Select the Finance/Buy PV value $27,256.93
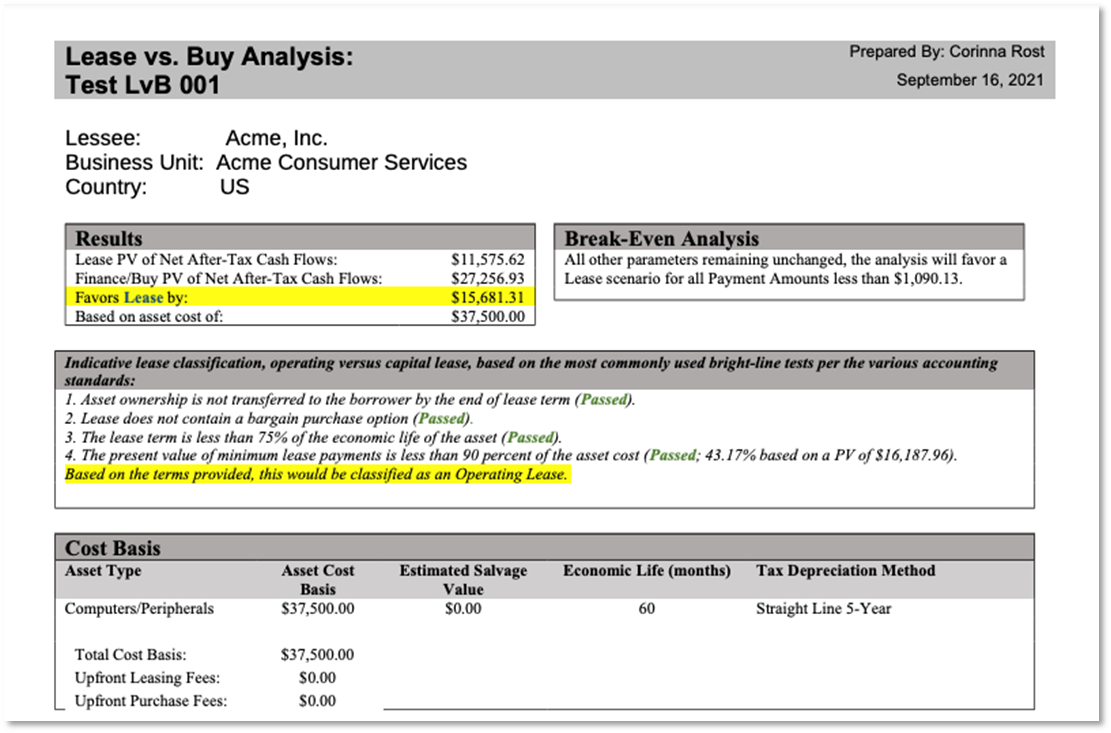 pyautogui.click(x=488, y=278)
